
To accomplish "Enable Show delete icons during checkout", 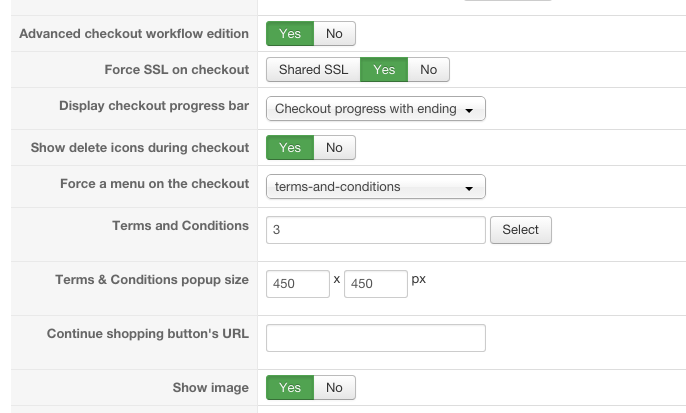I will tap(290, 148).
